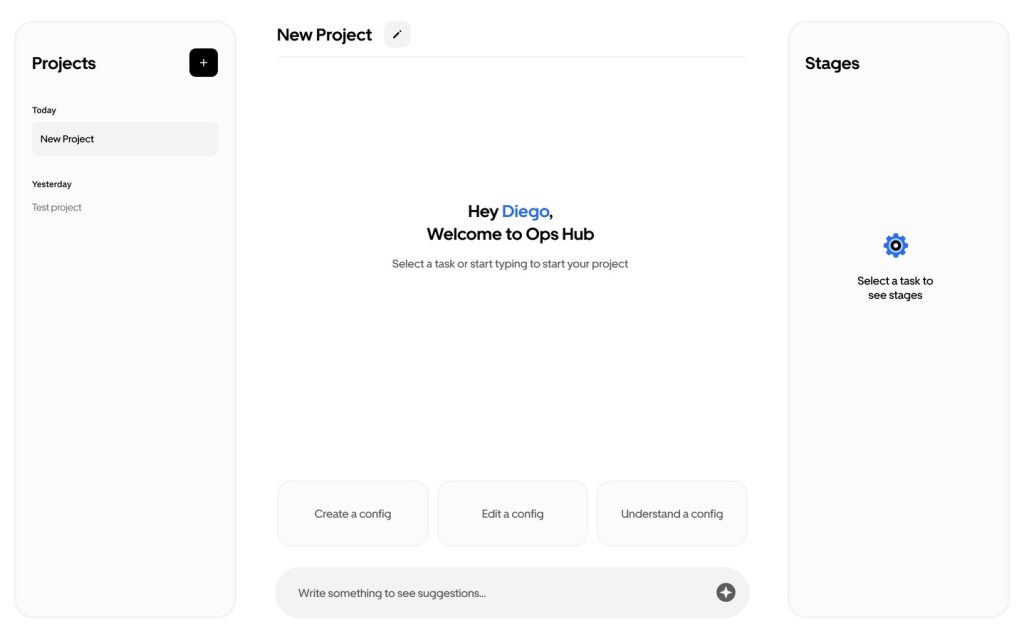Image resolution: width=1024 pixels, height=639 pixels.
Task: Choose the Edit a config card
Action: pyautogui.click(x=512, y=514)
